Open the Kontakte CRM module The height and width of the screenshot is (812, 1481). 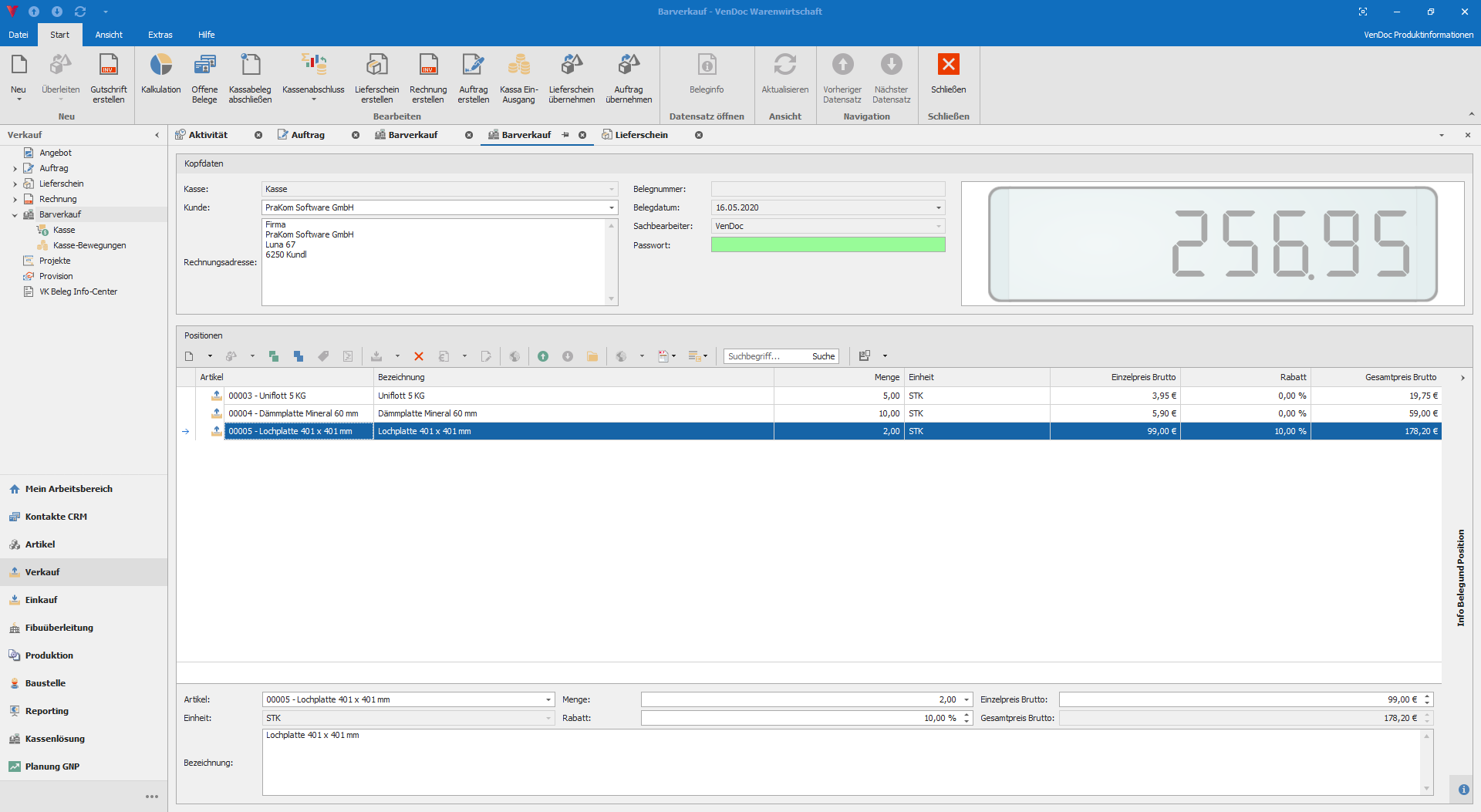[56, 517]
